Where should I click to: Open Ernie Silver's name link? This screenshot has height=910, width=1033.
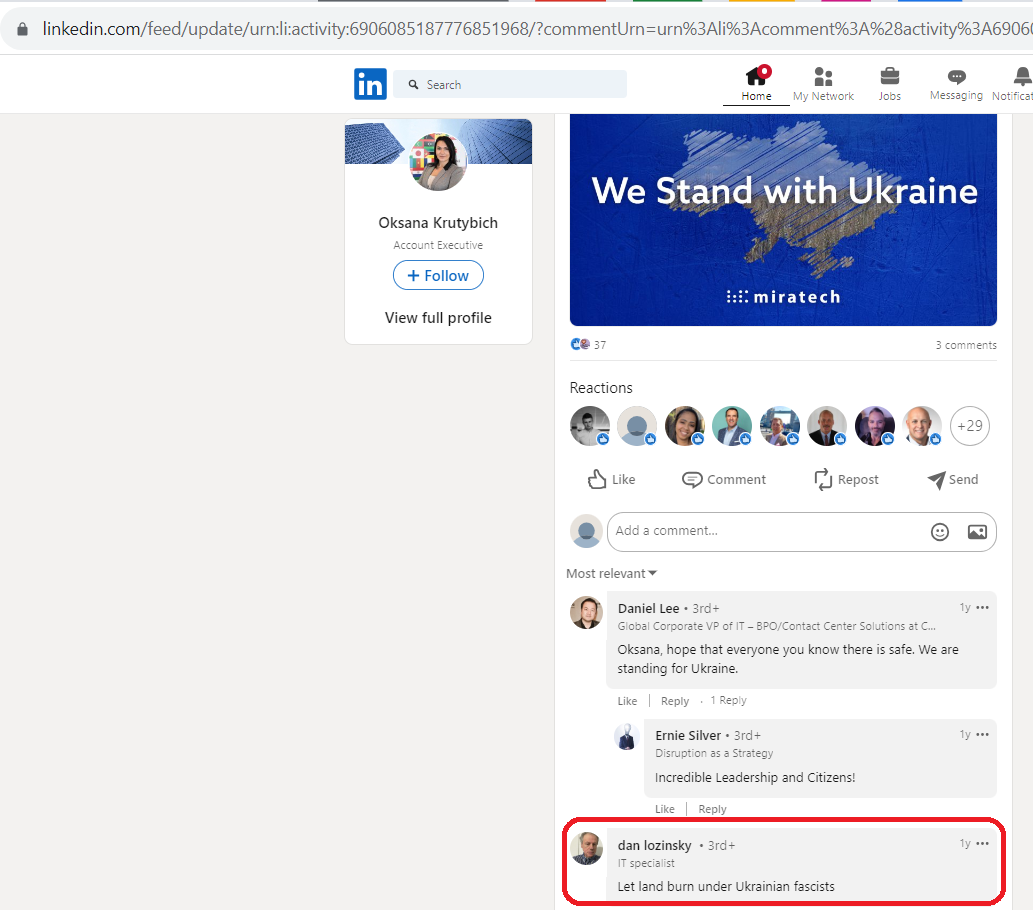click(688, 735)
